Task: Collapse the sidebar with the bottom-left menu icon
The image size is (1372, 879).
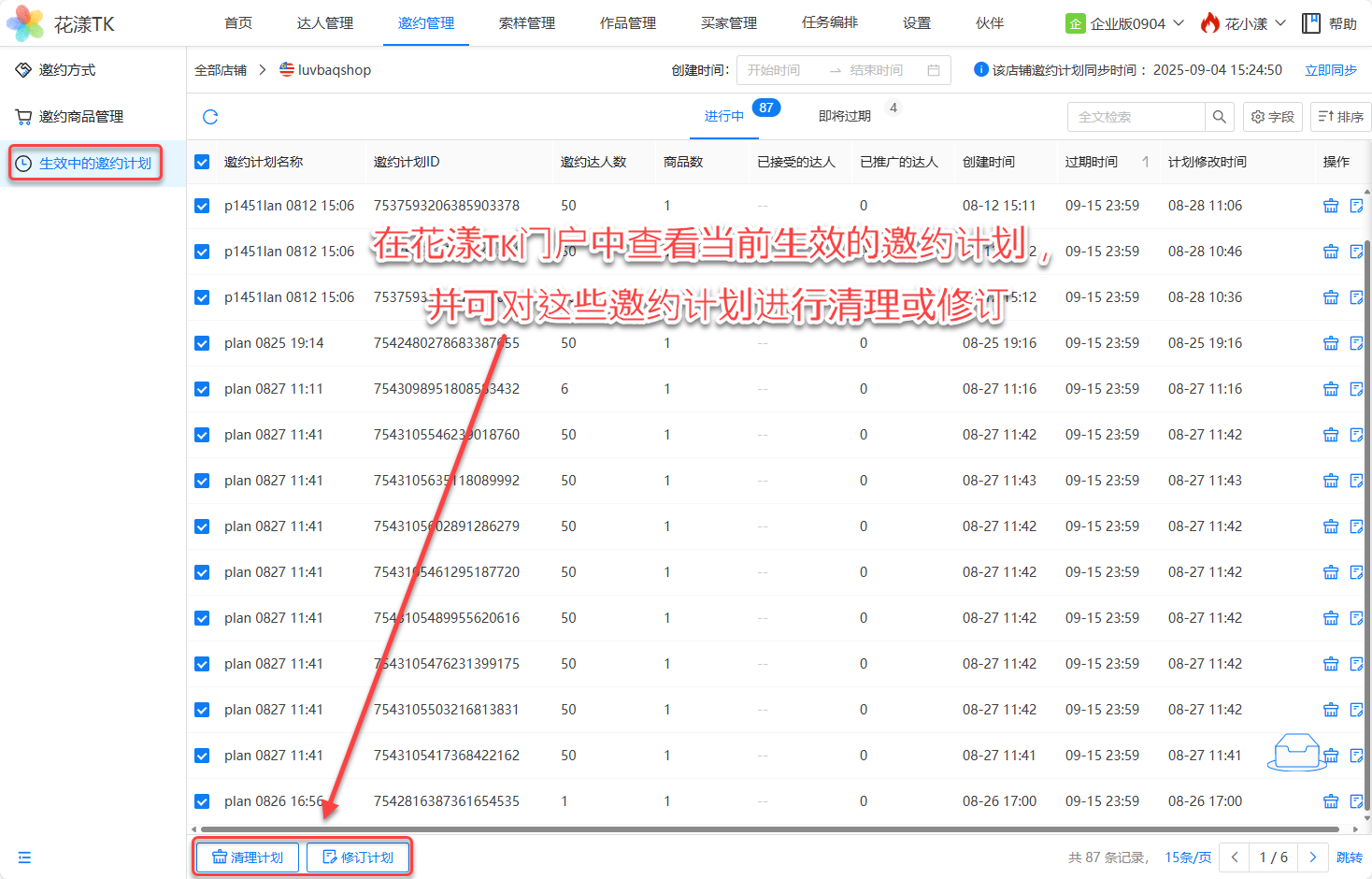Action: [24, 857]
